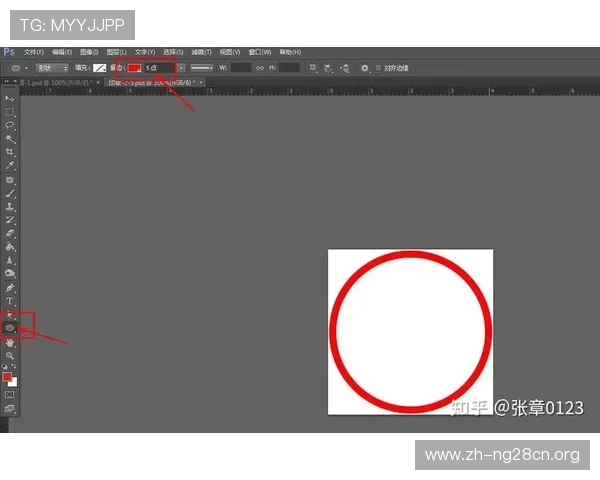The image size is (600, 480).
Task: Select the Move tool
Action: coord(10,99)
